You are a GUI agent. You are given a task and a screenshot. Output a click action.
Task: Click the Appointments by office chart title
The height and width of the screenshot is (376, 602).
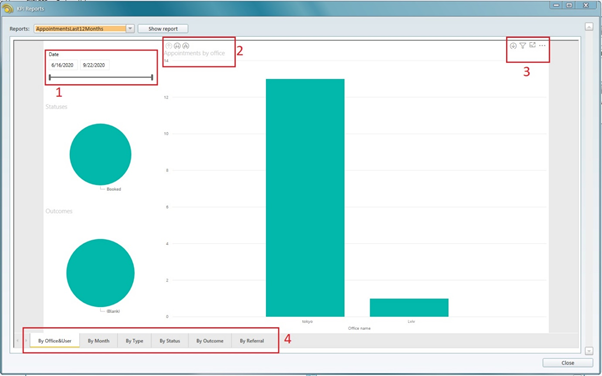coord(194,53)
